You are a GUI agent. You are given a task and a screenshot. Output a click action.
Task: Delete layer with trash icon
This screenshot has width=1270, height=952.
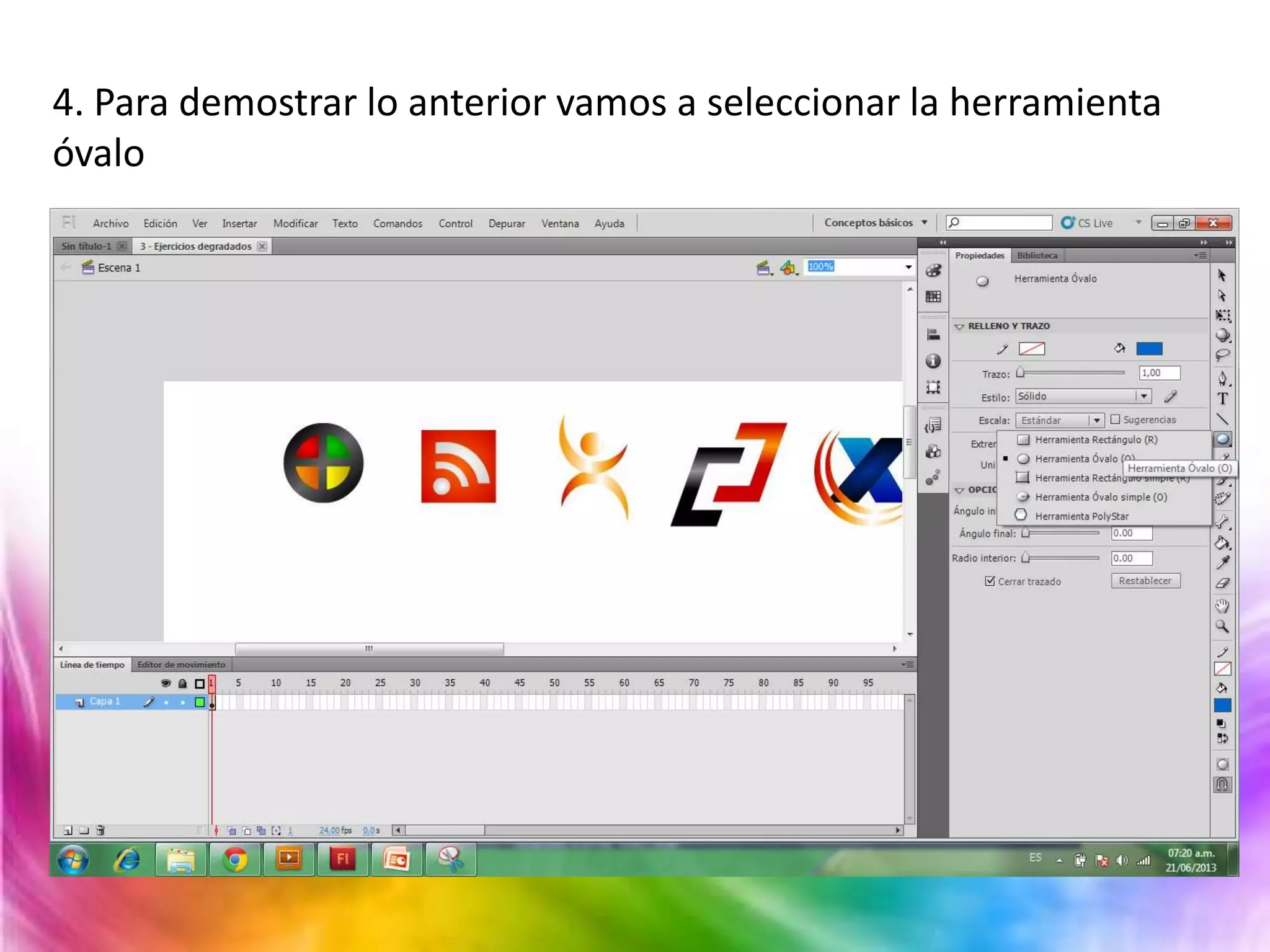coord(100,831)
